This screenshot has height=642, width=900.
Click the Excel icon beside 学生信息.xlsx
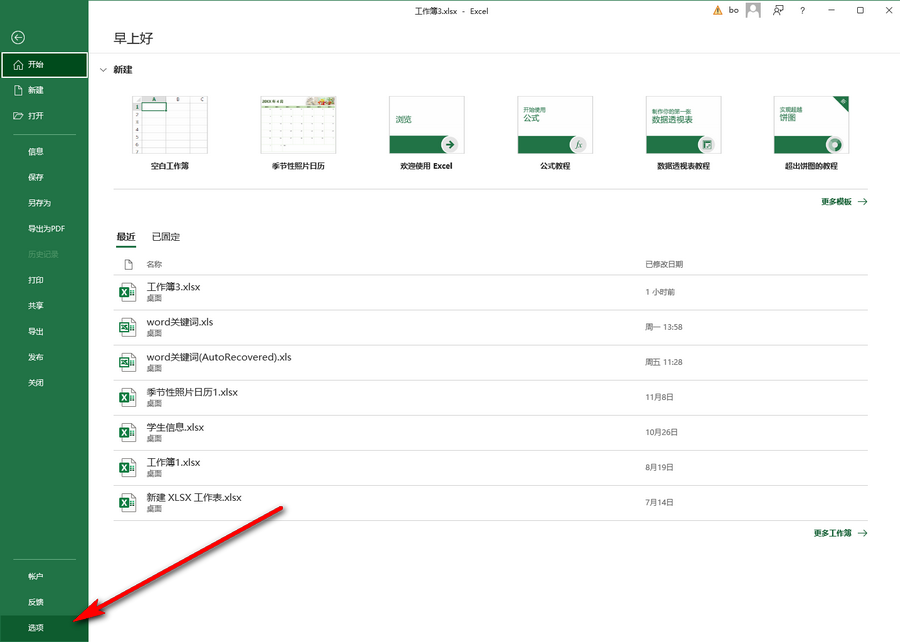click(127, 431)
